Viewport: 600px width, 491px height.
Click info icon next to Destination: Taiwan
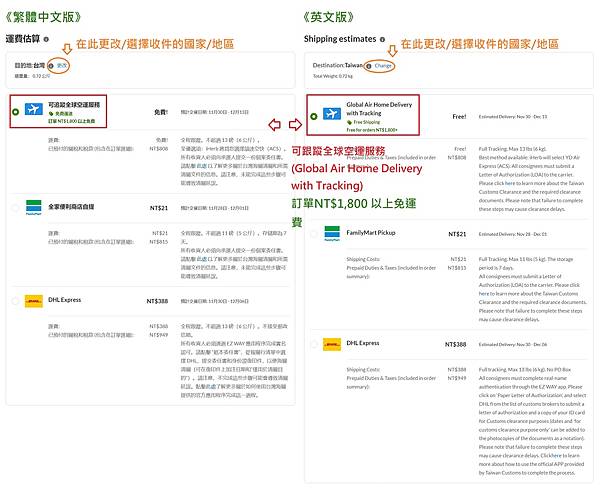(x=369, y=66)
